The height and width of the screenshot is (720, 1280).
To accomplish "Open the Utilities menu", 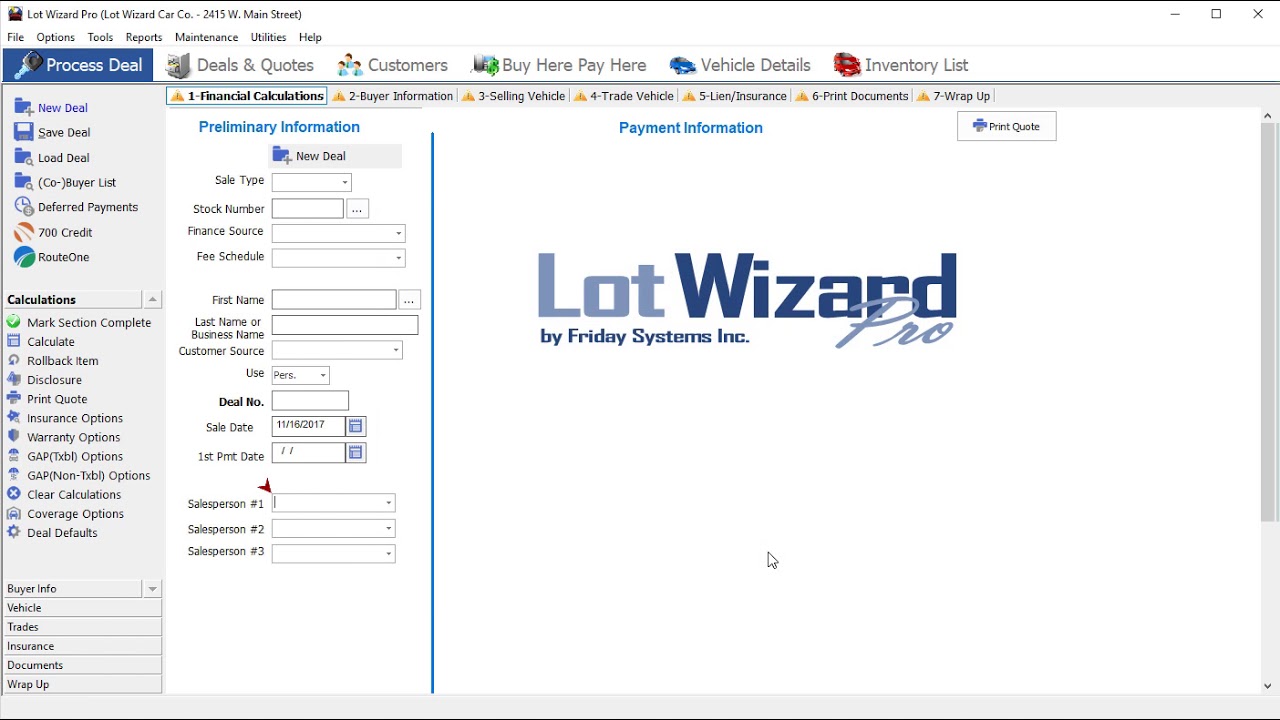I will click(x=268, y=37).
